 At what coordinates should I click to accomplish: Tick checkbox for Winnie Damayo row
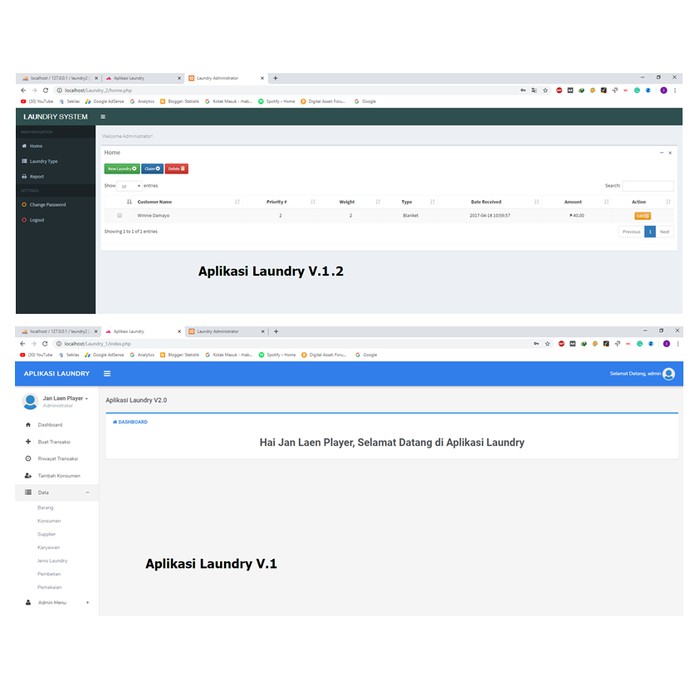point(120,215)
